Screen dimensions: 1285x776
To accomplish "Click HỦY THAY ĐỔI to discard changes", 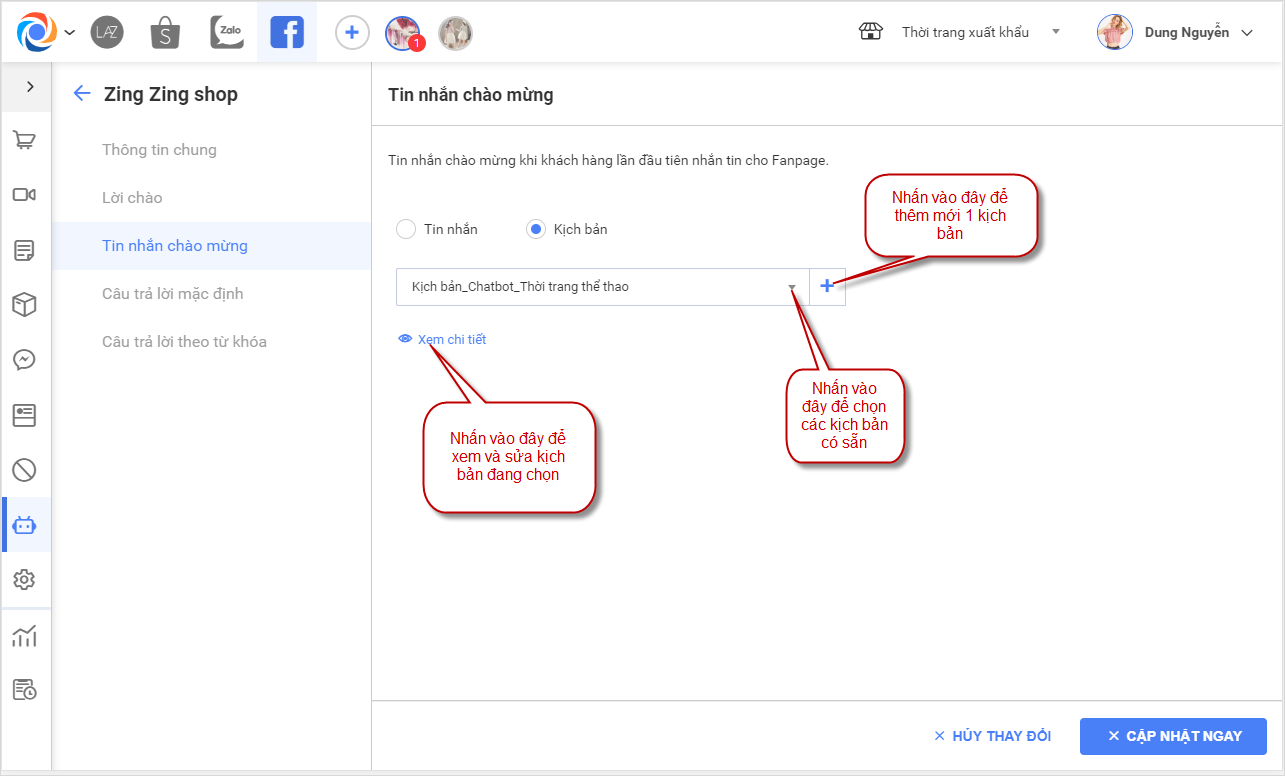I will point(992,736).
